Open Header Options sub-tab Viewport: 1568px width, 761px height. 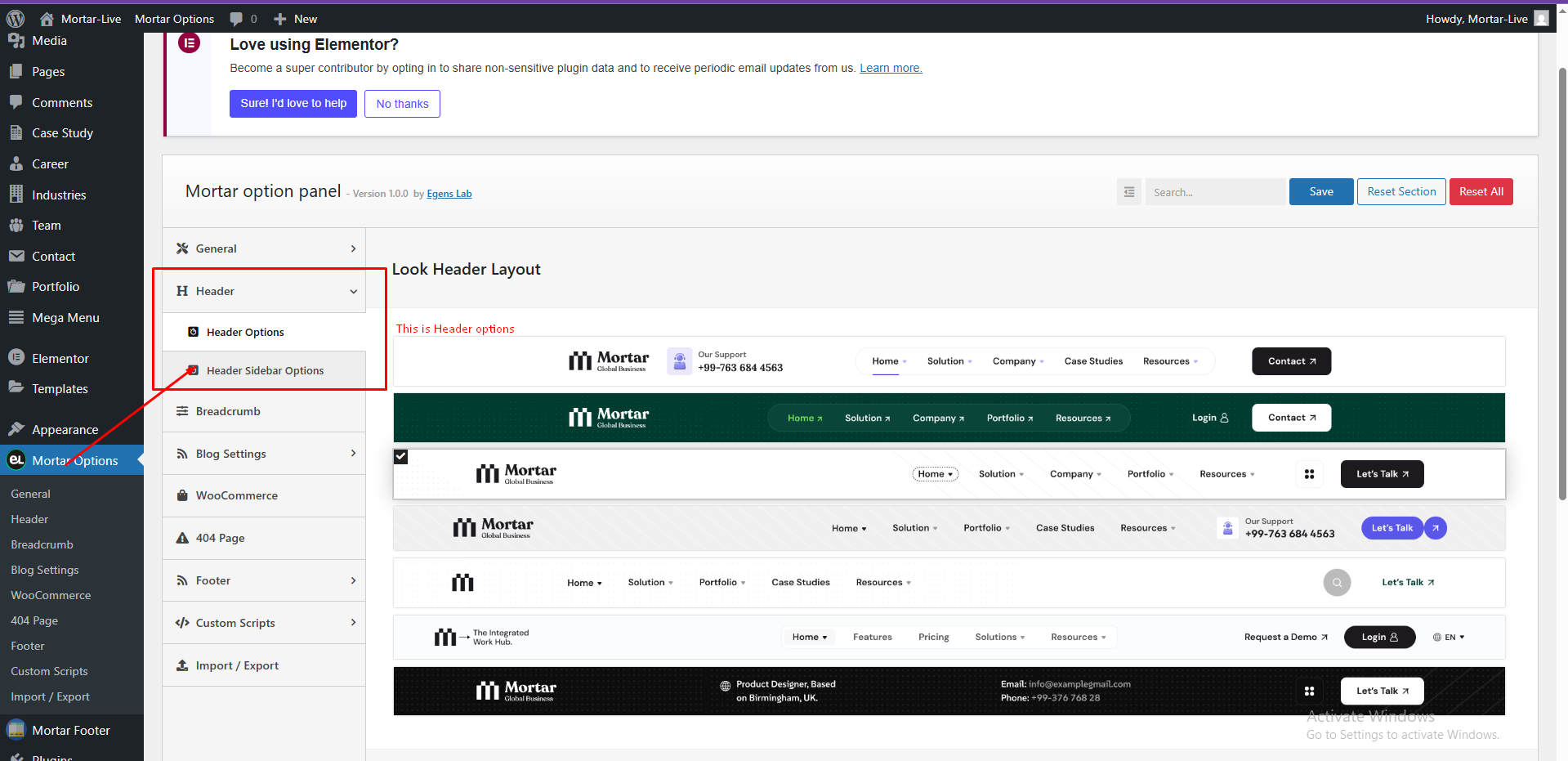(264, 332)
